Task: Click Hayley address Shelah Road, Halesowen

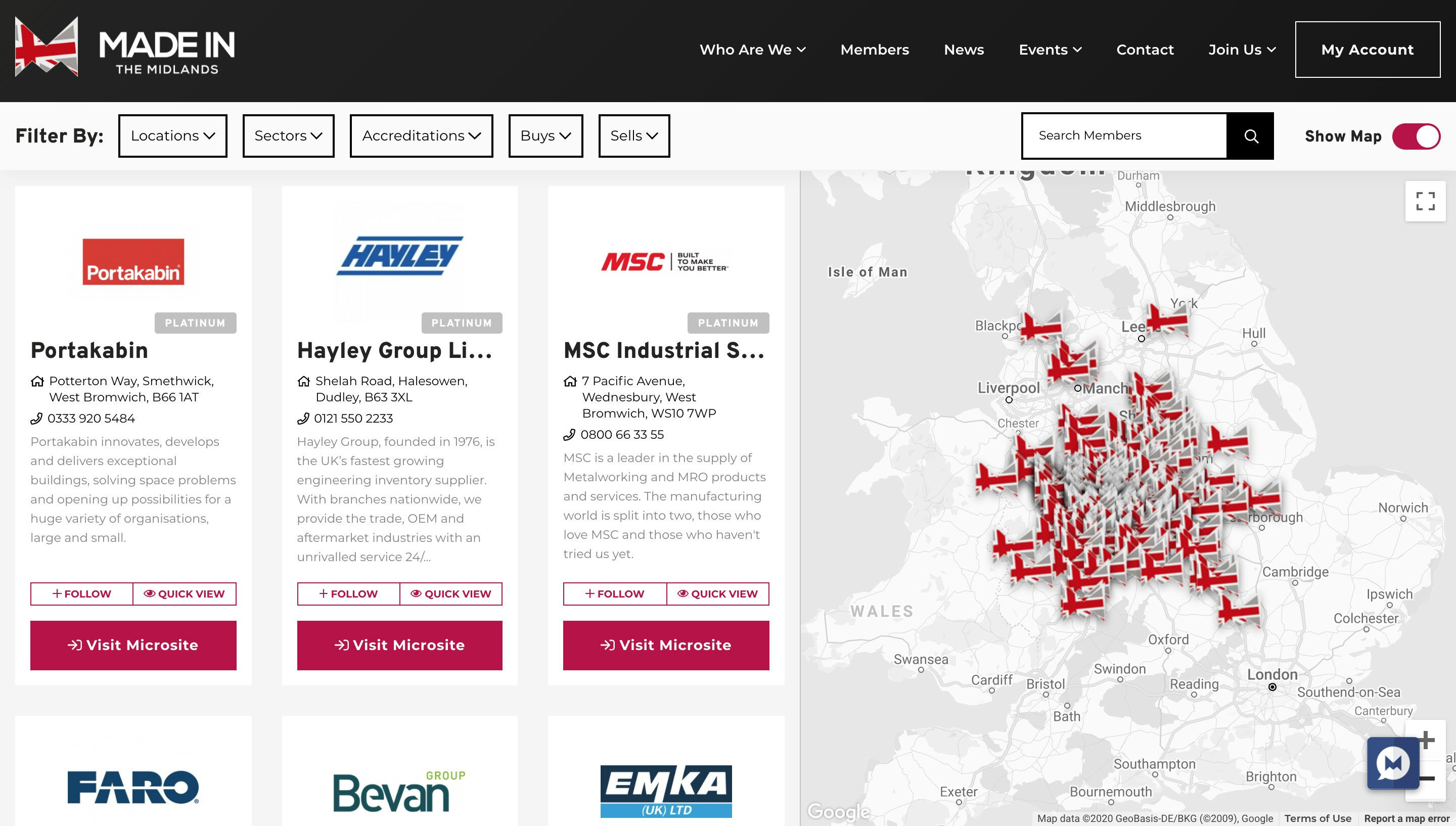Action: tap(391, 389)
